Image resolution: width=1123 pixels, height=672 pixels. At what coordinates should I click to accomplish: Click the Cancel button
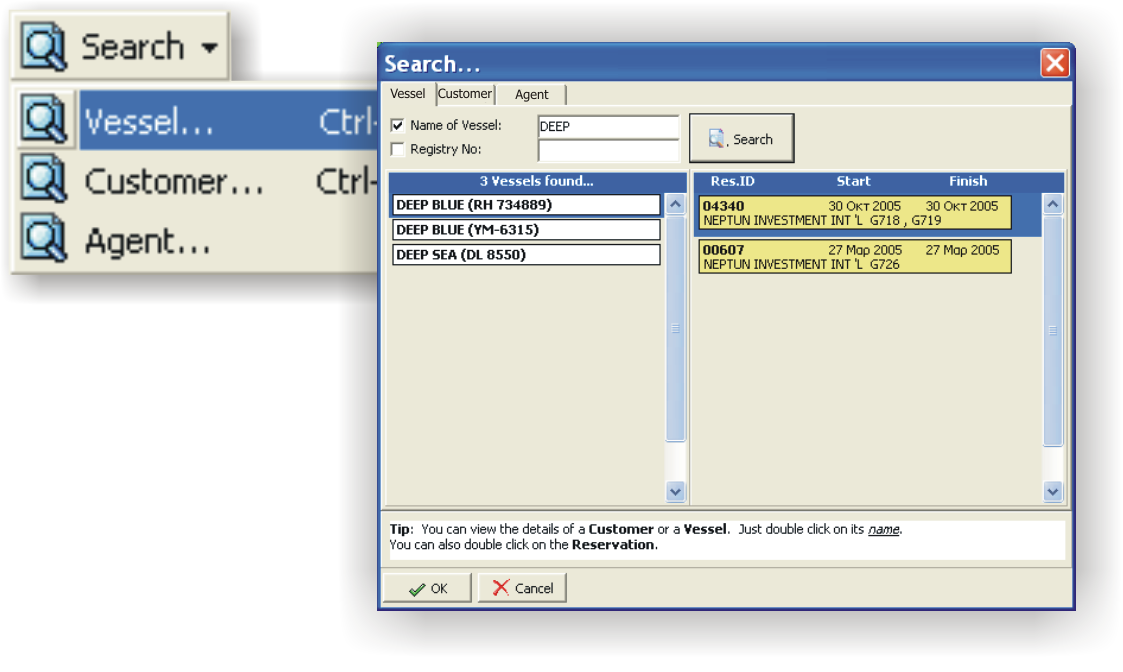(522, 588)
